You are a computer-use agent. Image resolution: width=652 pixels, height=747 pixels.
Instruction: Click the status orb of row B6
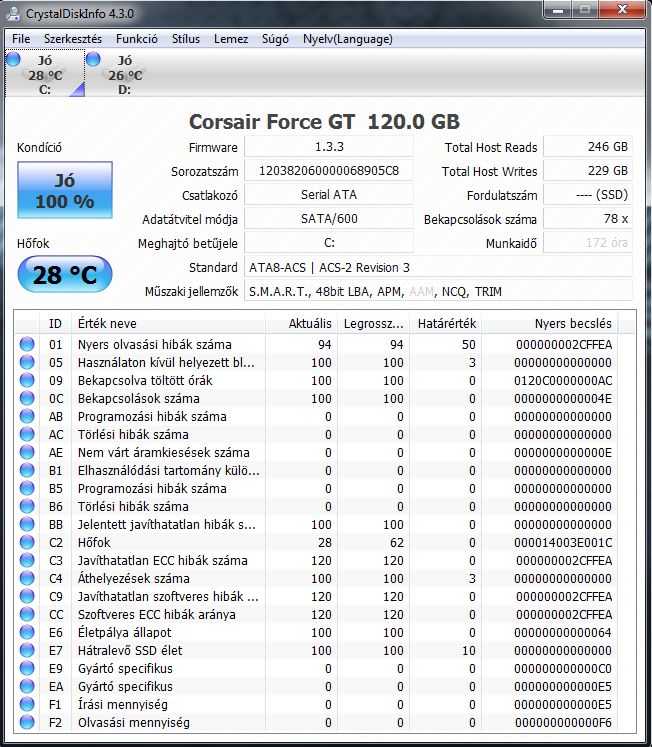pyautogui.click(x=27, y=506)
